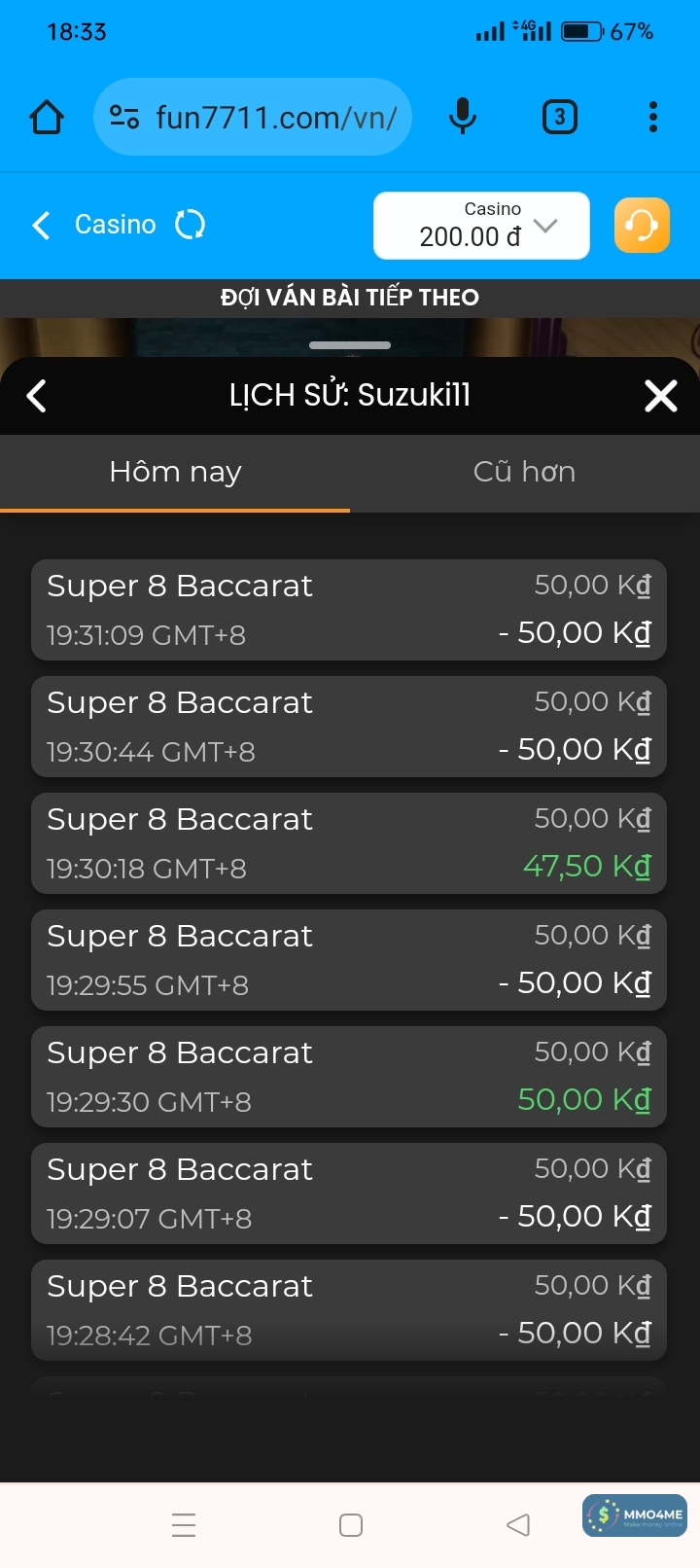
Task: Open the 19:30:18 winning 47,50 entry
Action: 349,843
